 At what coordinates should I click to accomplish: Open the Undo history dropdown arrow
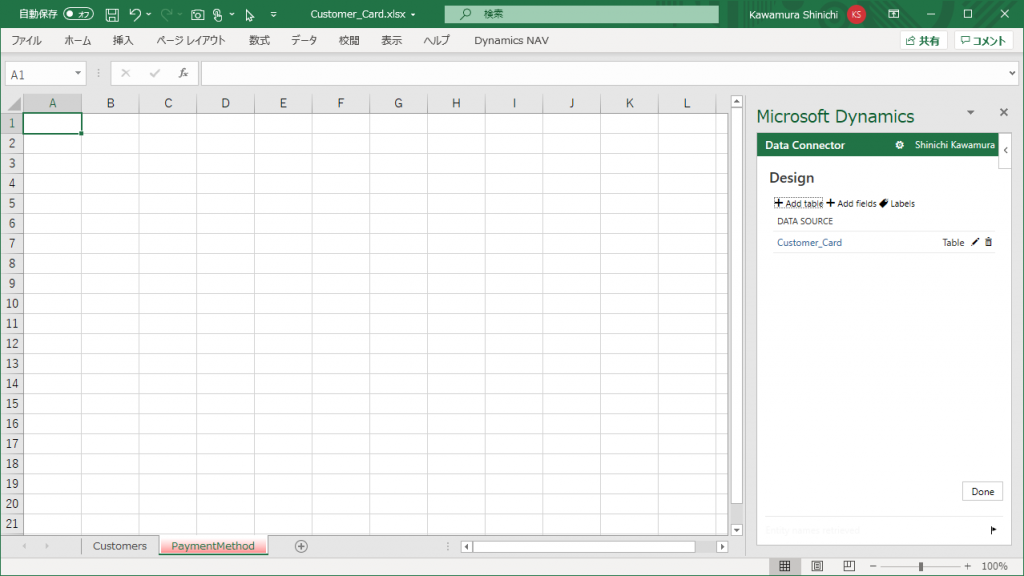click(x=149, y=14)
